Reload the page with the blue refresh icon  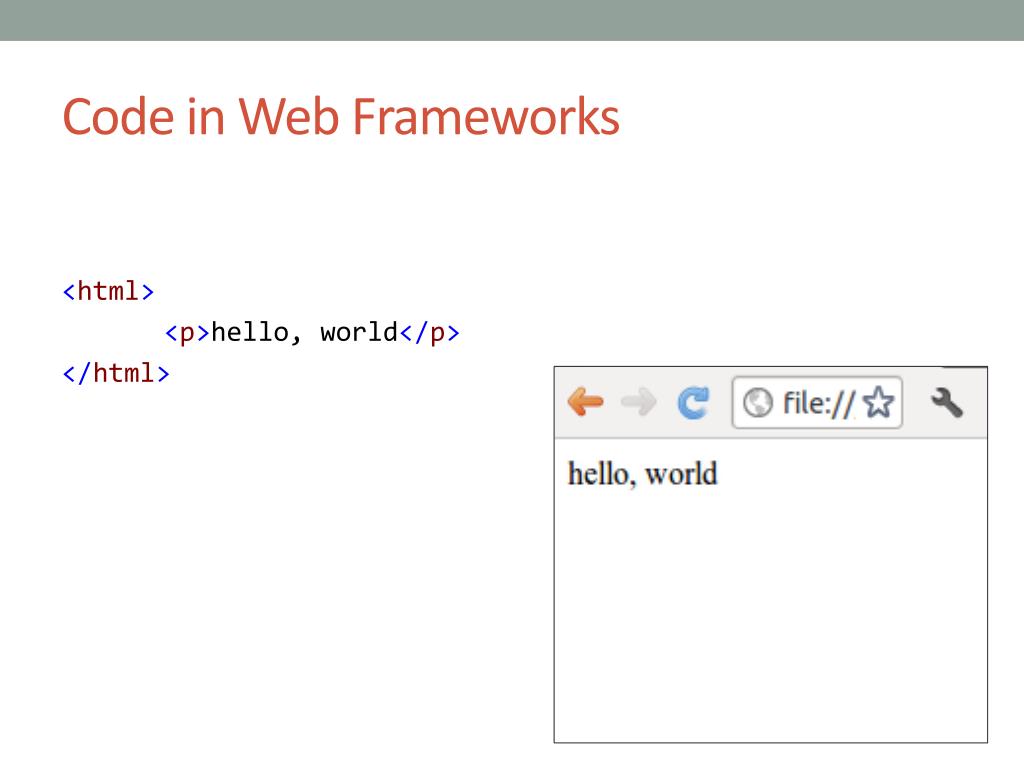pyautogui.click(x=693, y=402)
